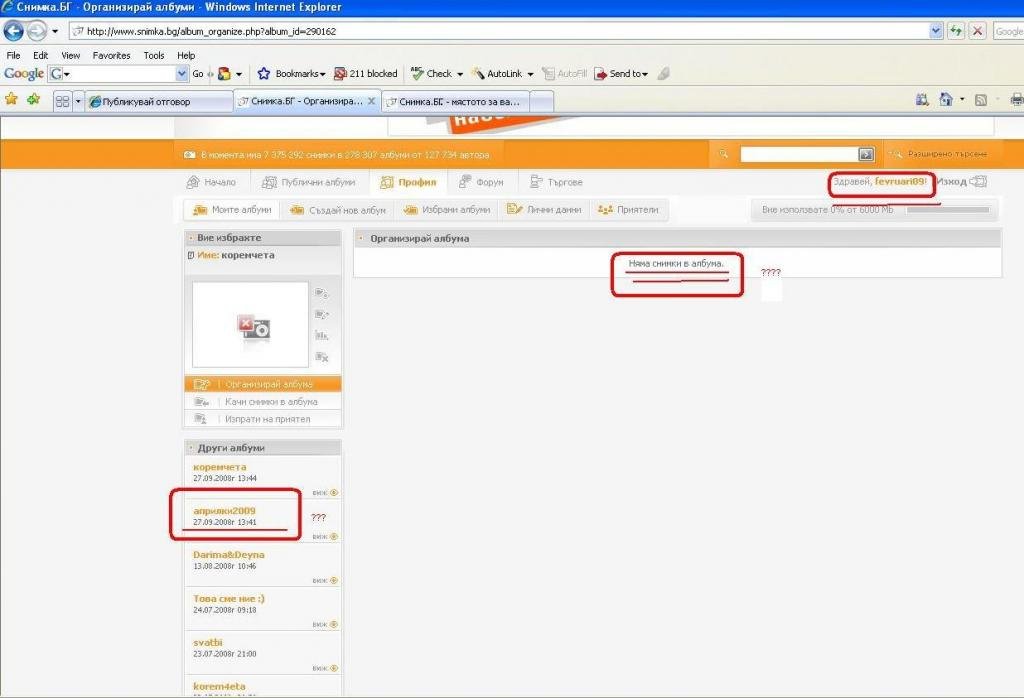Open Моите албуми submenu item
Image resolution: width=1024 pixels, height=698 pixels.
232,210
